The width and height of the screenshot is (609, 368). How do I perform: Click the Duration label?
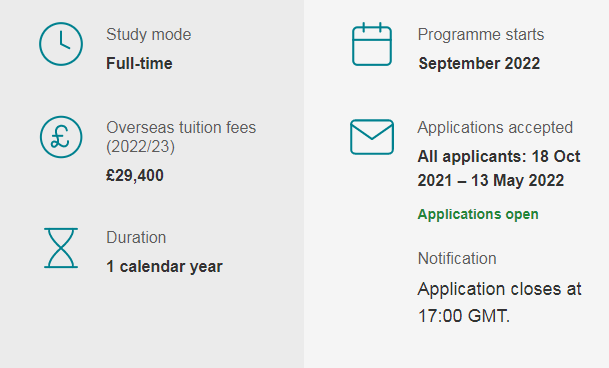pos(136,237)
